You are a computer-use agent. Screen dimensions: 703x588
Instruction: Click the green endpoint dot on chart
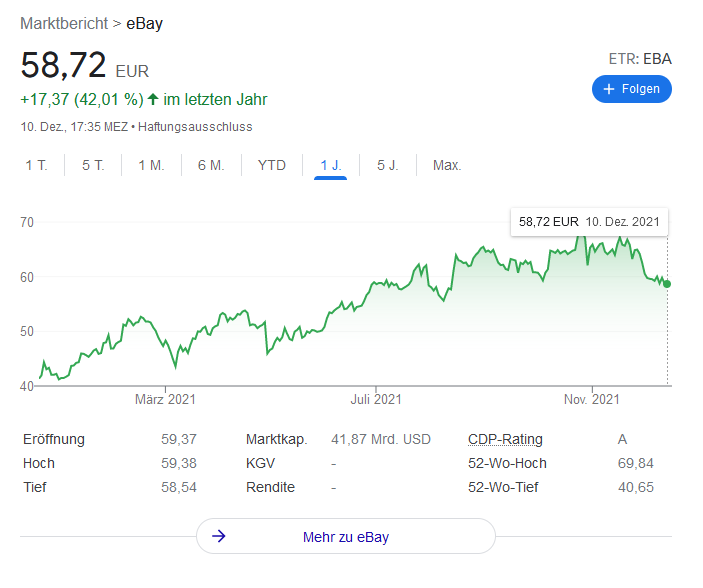pos(667,284)
